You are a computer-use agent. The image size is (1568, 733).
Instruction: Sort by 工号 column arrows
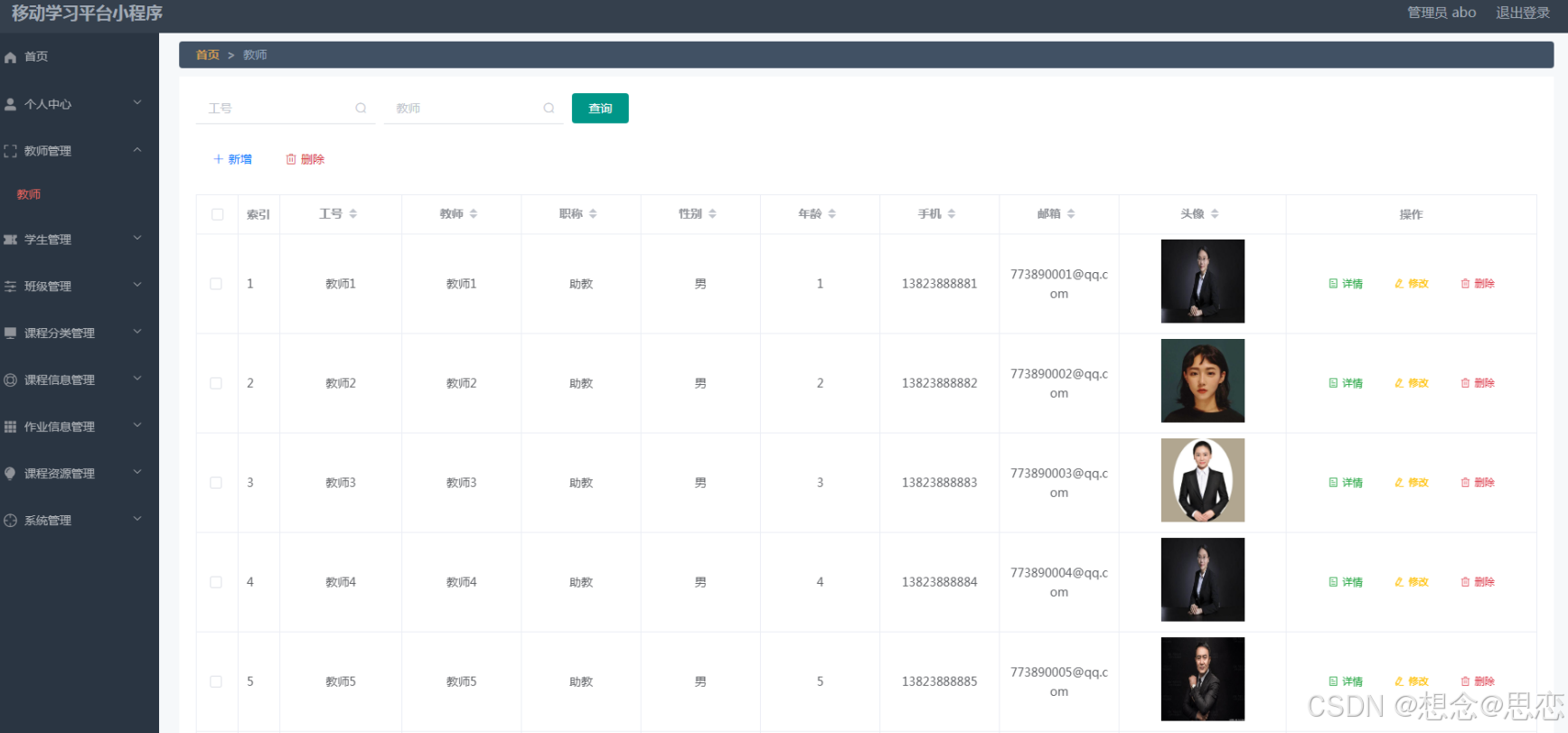(x=353, y=214)
